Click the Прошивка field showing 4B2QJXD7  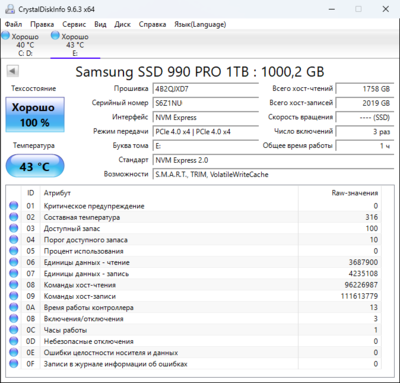(x=206, y=89)
